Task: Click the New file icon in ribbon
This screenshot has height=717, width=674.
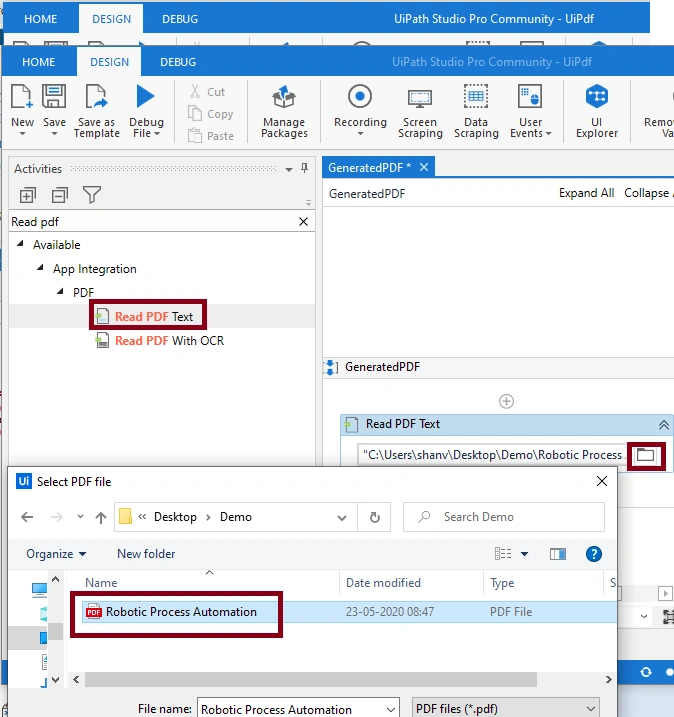Action: 22,97
